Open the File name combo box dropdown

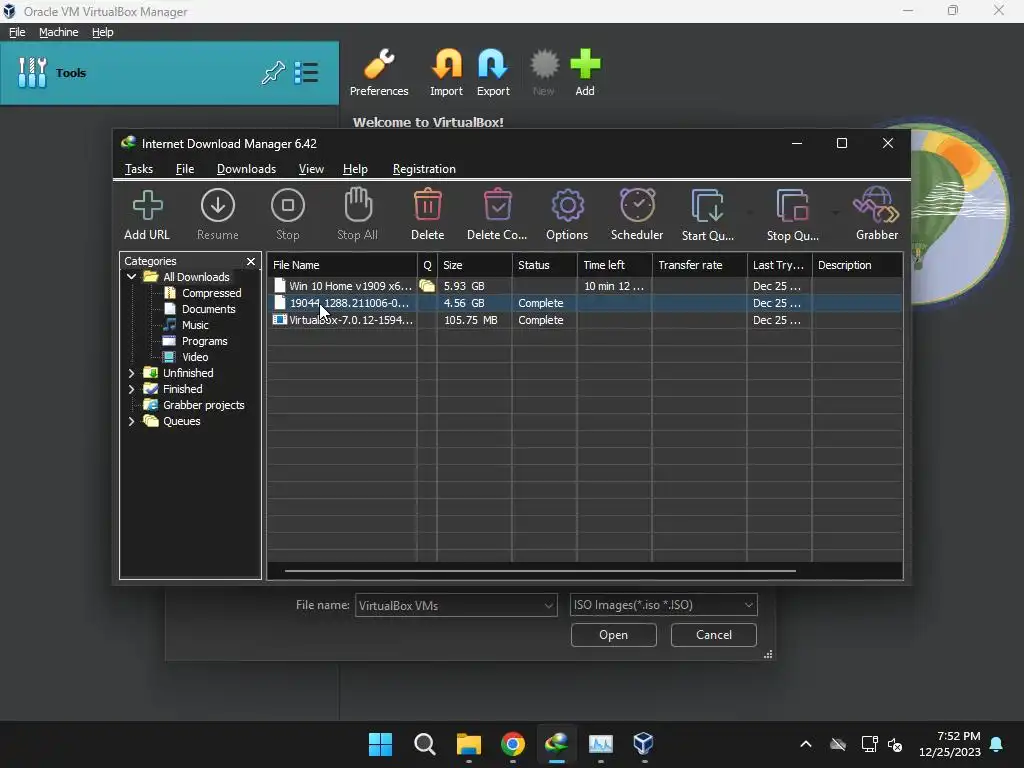[549, 605]
